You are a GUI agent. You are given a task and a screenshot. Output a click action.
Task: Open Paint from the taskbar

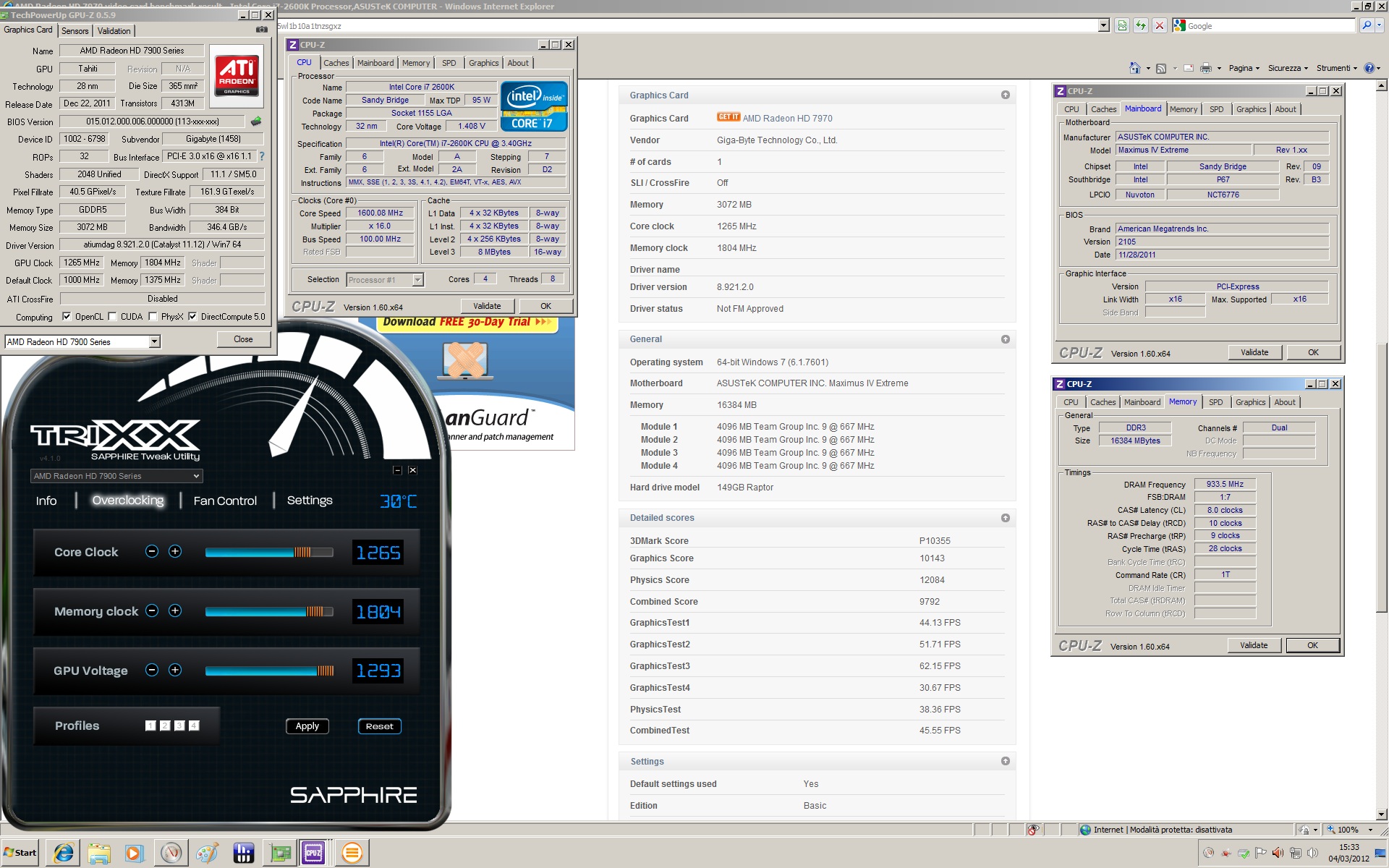[207, 853]
